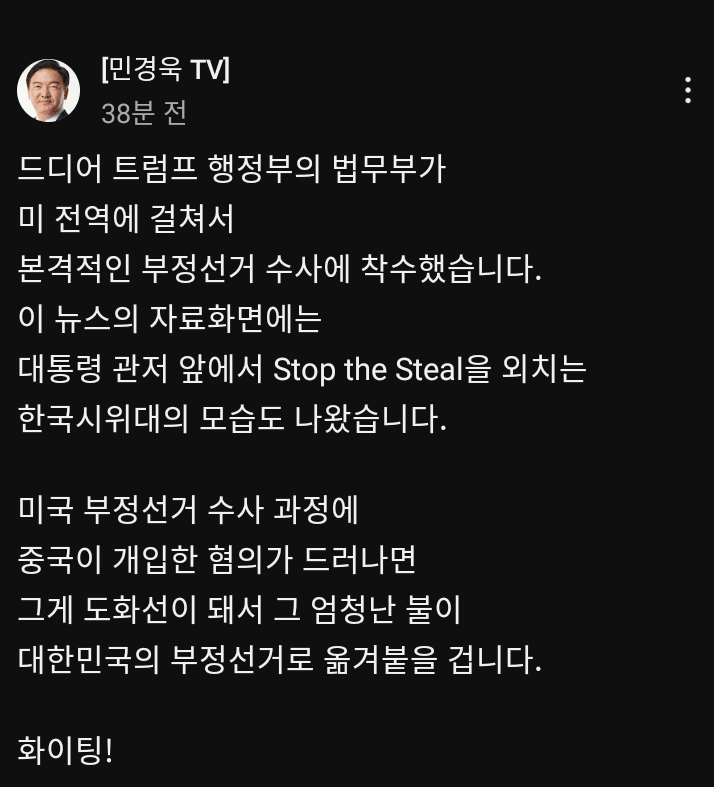Select the line "미국 부정선거 수사 과정에"
Viewport: 714px width, 787px height.
(188, 510)
